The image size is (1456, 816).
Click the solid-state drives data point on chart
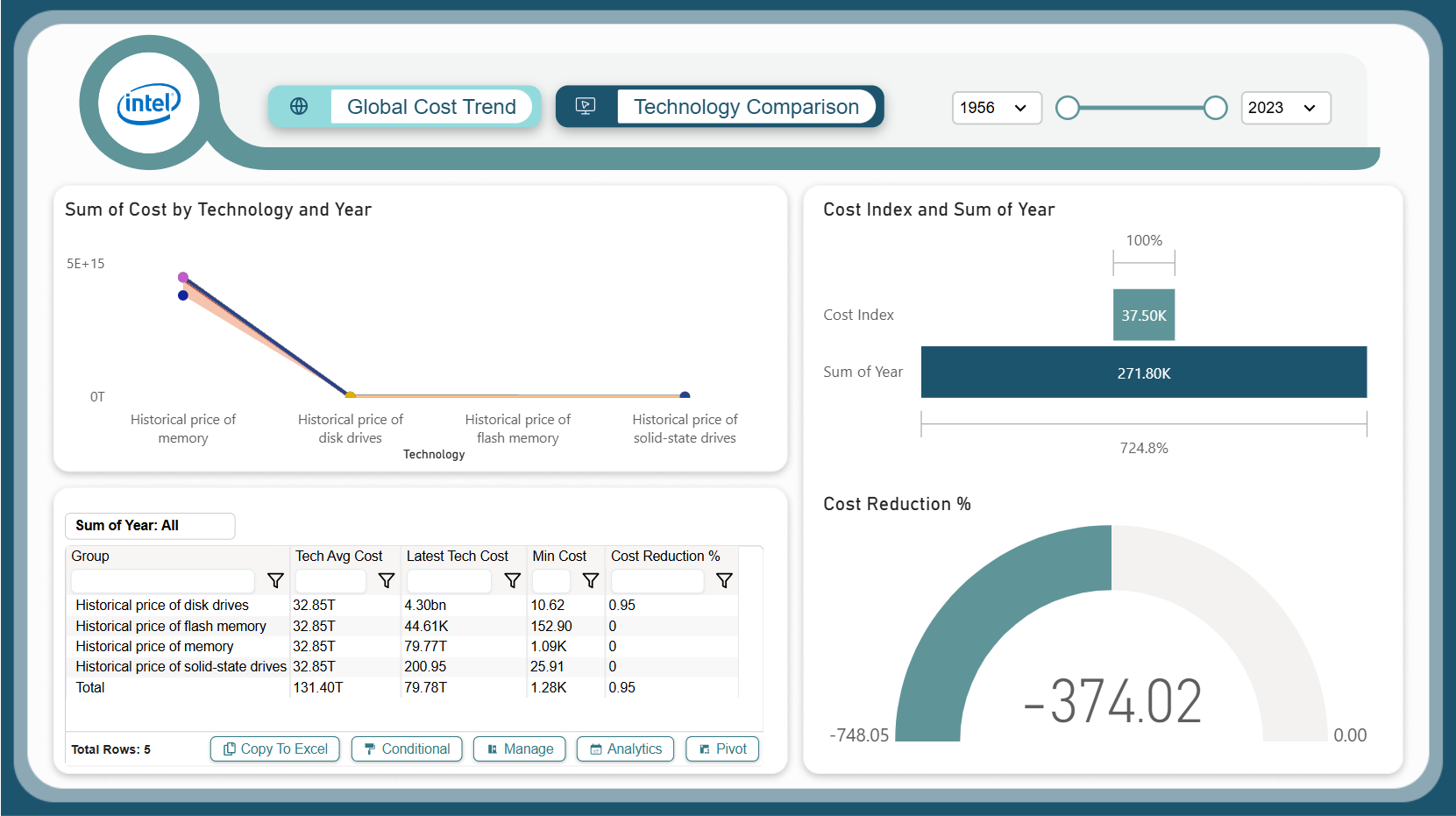(685, 396)
